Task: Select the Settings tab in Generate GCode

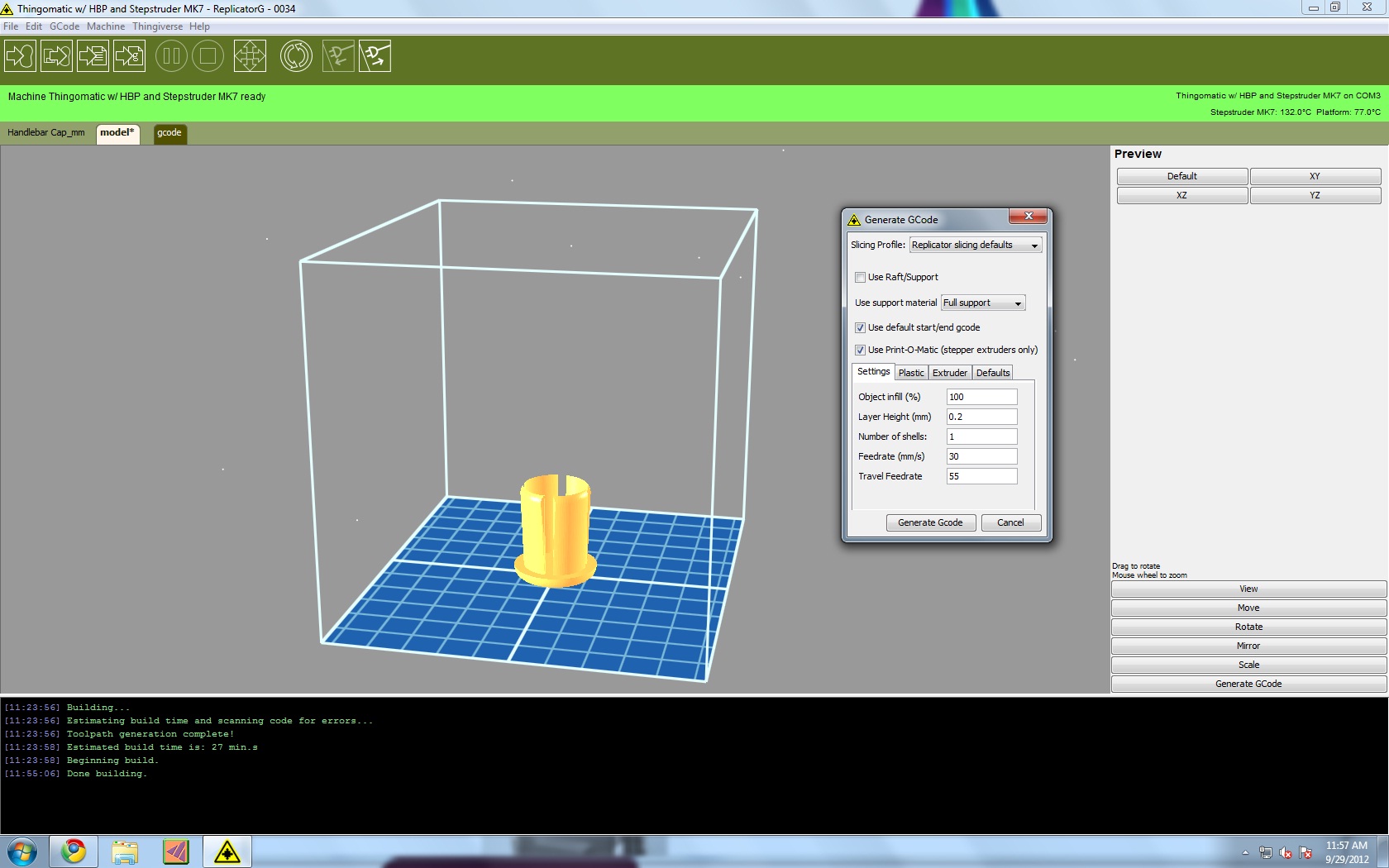Action: click(x=873, y=372)
